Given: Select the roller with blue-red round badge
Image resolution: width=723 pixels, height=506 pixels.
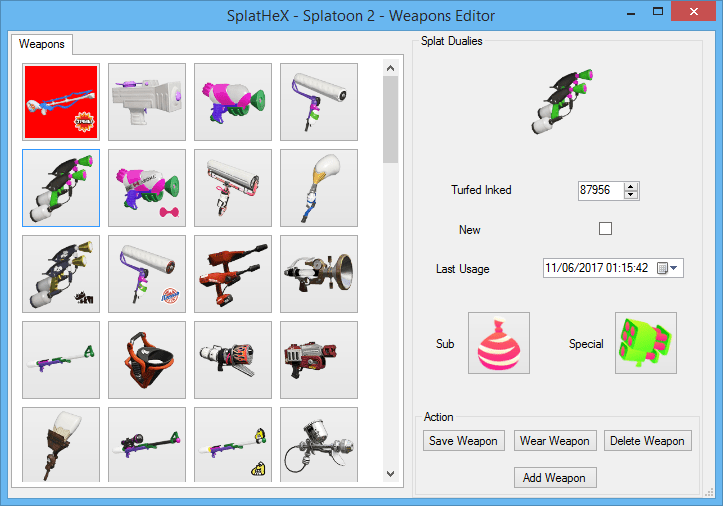Looking at the screenshot, I should [147, 274].
